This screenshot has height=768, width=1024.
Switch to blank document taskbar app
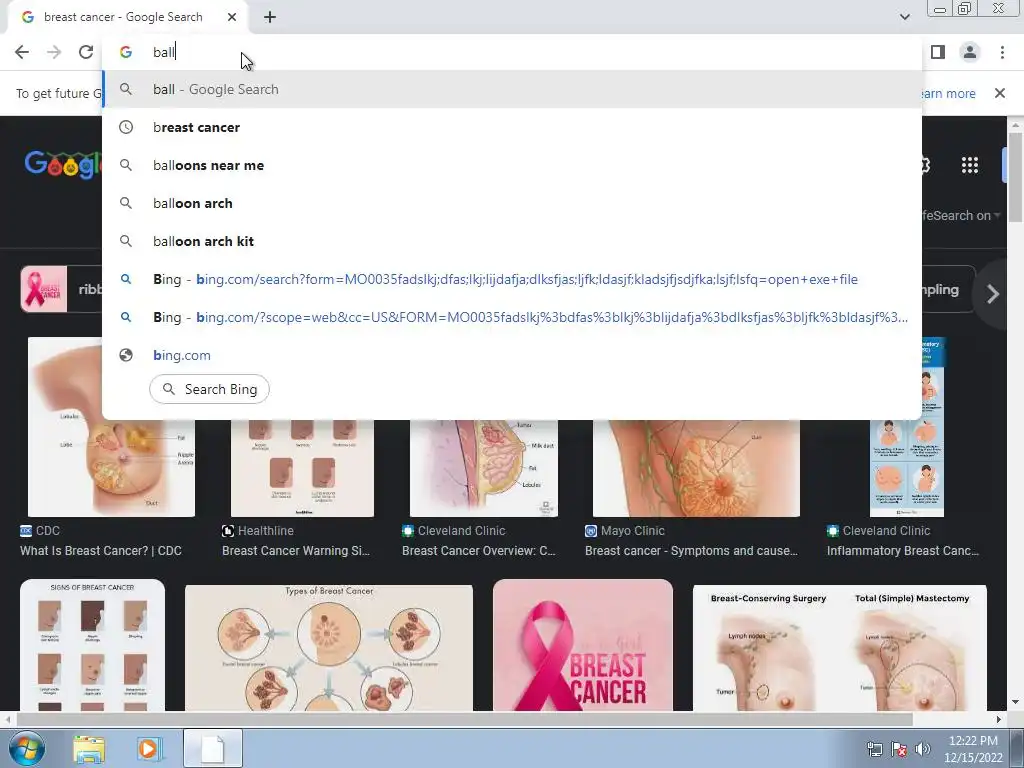pyautogui.click(x=213, y=748)
